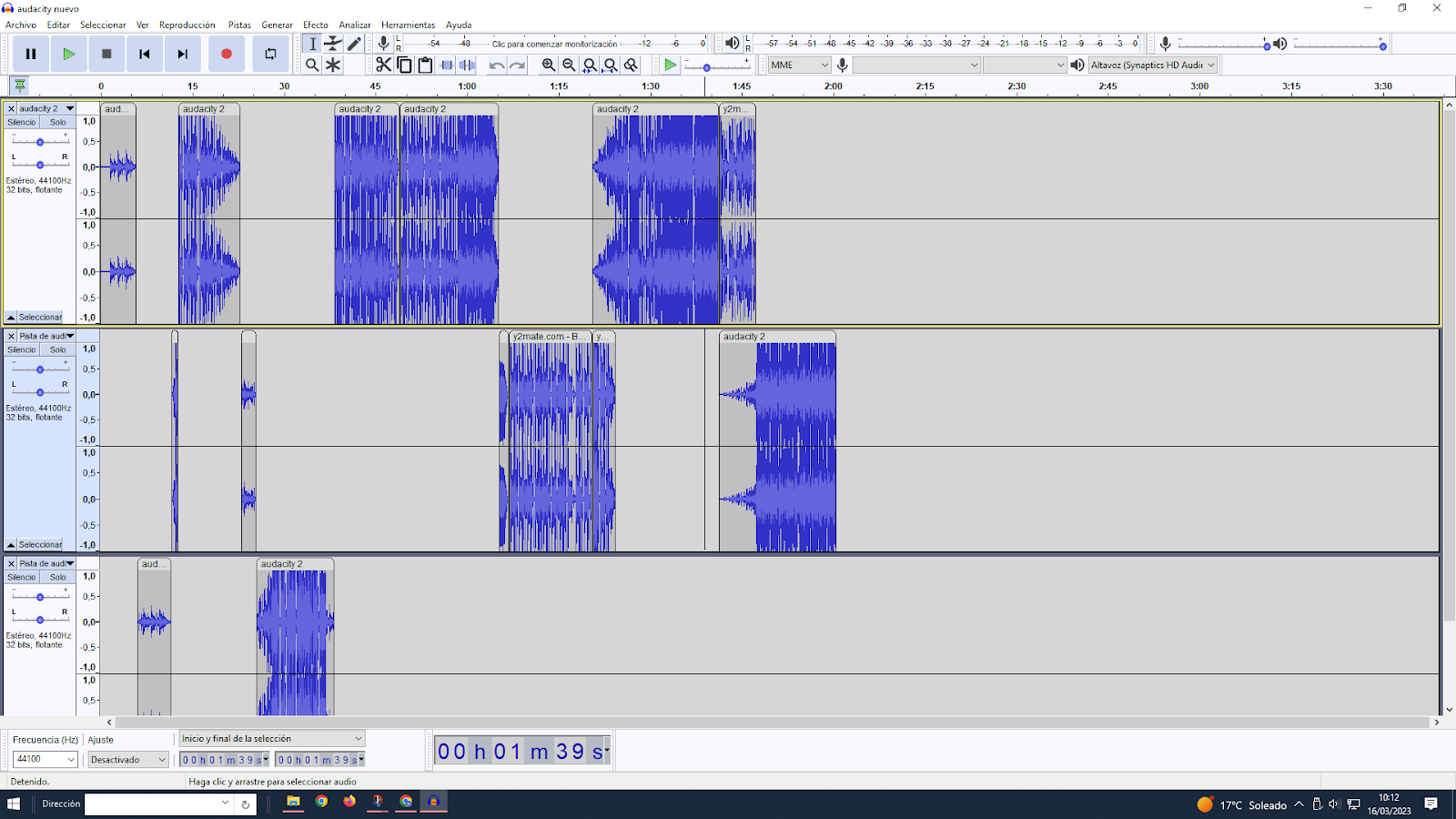Select the Zoom magnifier tool

pos(312,65)
